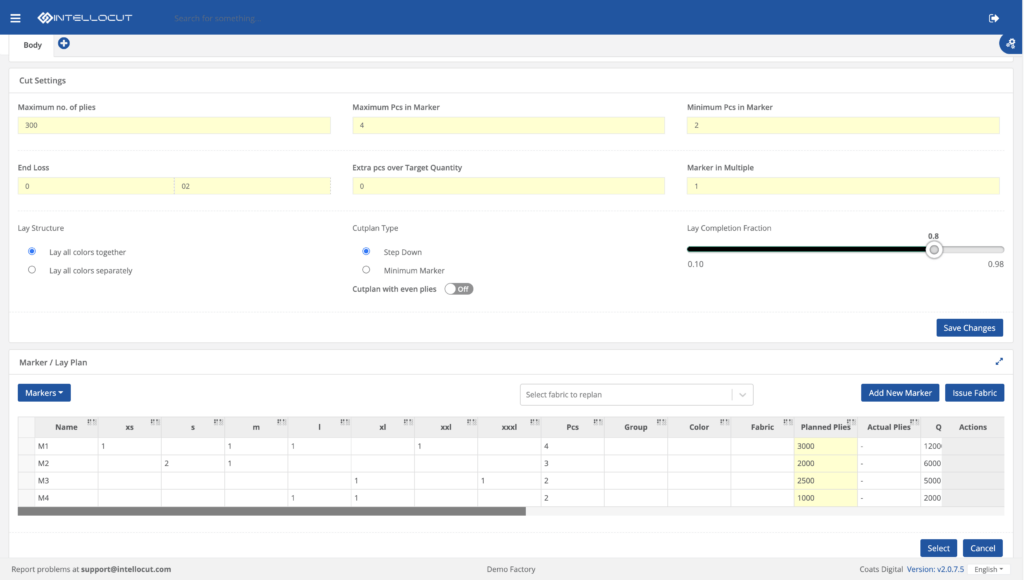Switch to the Body tab

point(32,44)
